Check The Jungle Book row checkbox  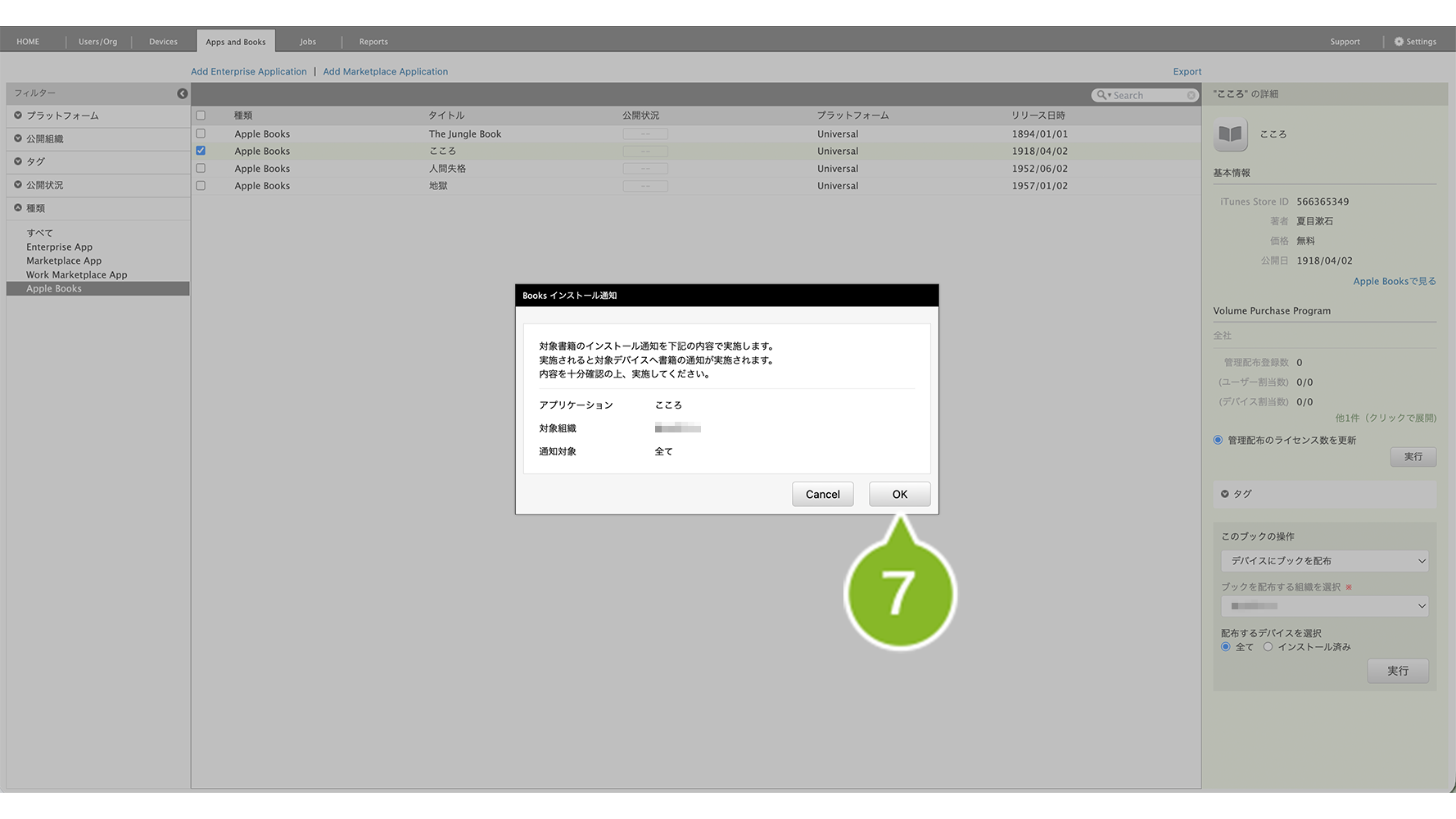point(201,133)
